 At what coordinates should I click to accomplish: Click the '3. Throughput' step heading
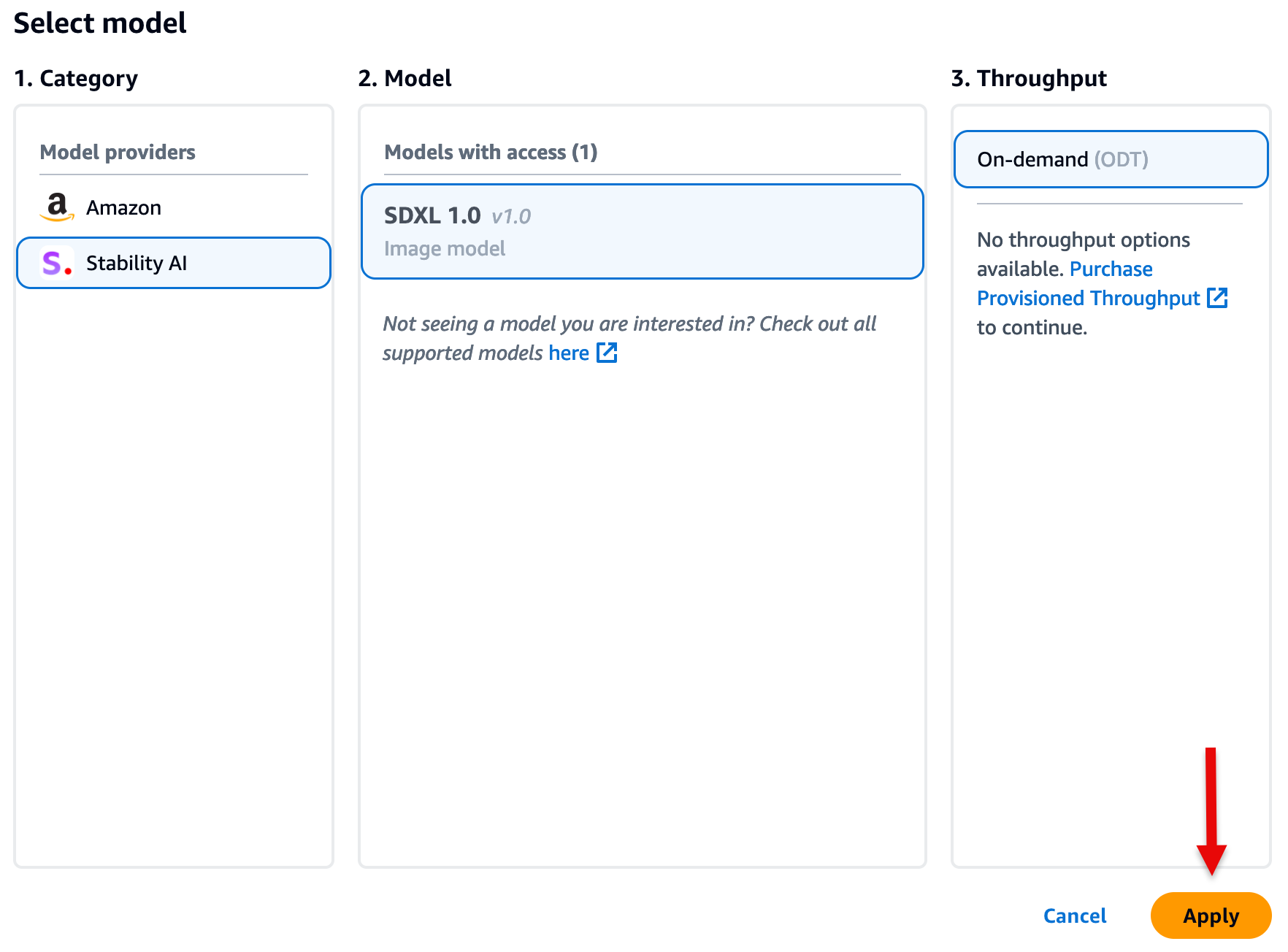pos(1029,78)
